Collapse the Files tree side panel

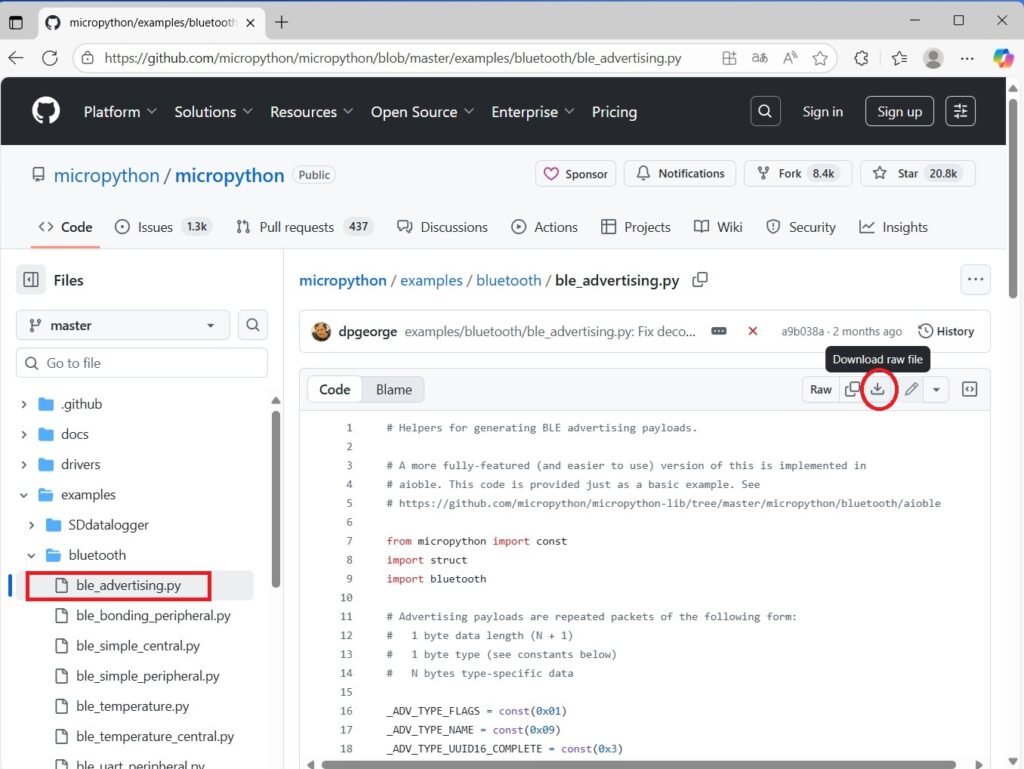(31, 280)
